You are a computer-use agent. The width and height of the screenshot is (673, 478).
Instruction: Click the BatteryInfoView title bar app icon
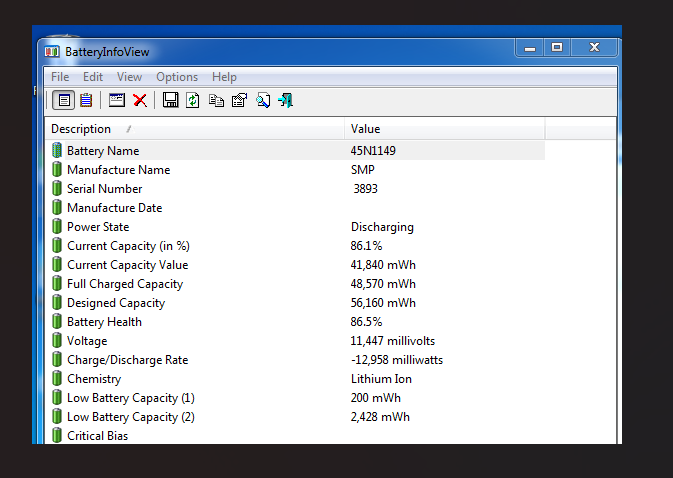pos(52,52)
